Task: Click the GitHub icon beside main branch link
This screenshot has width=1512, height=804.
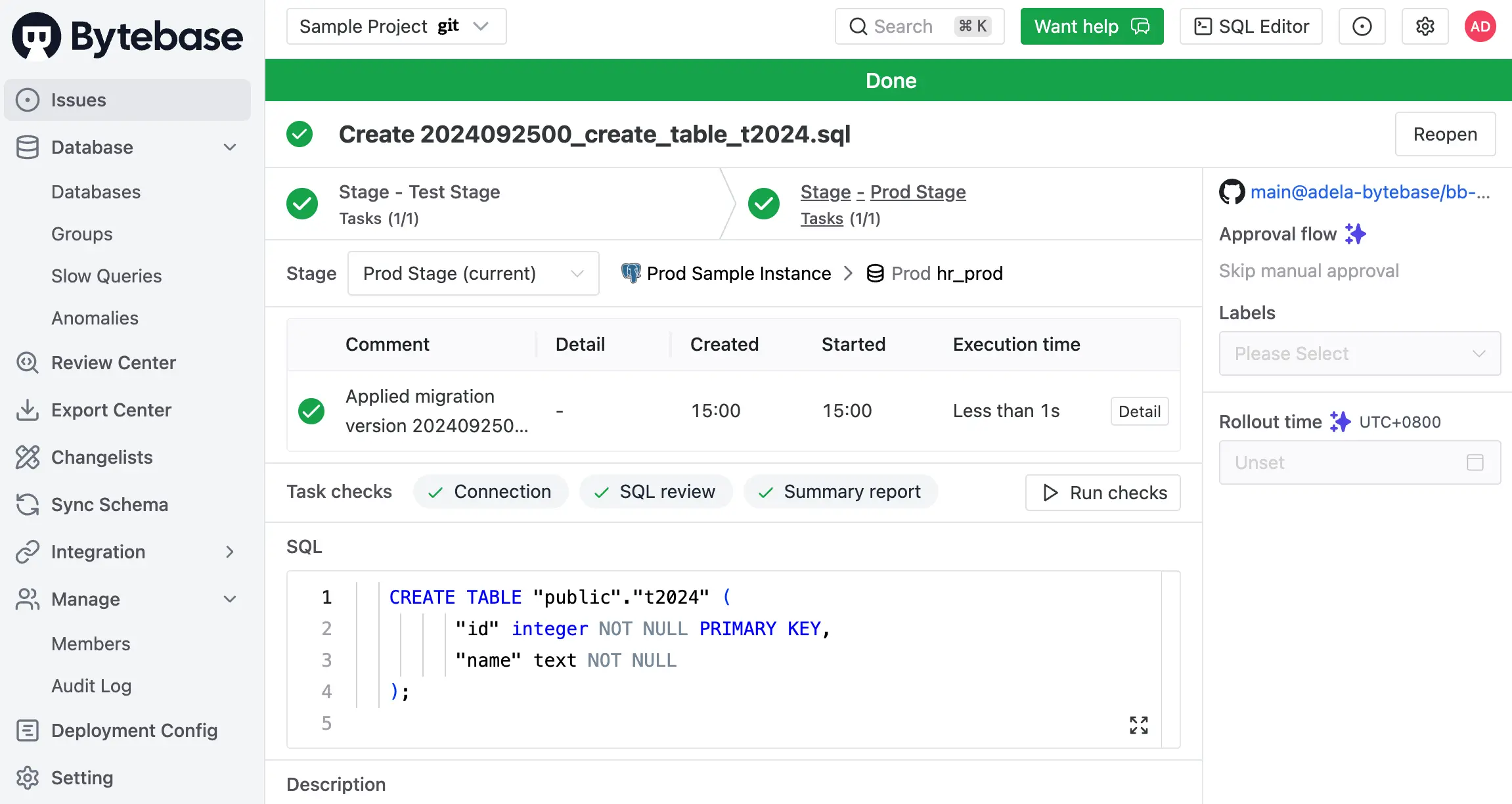Action: pyautogui.click(x=1232, y=192)
